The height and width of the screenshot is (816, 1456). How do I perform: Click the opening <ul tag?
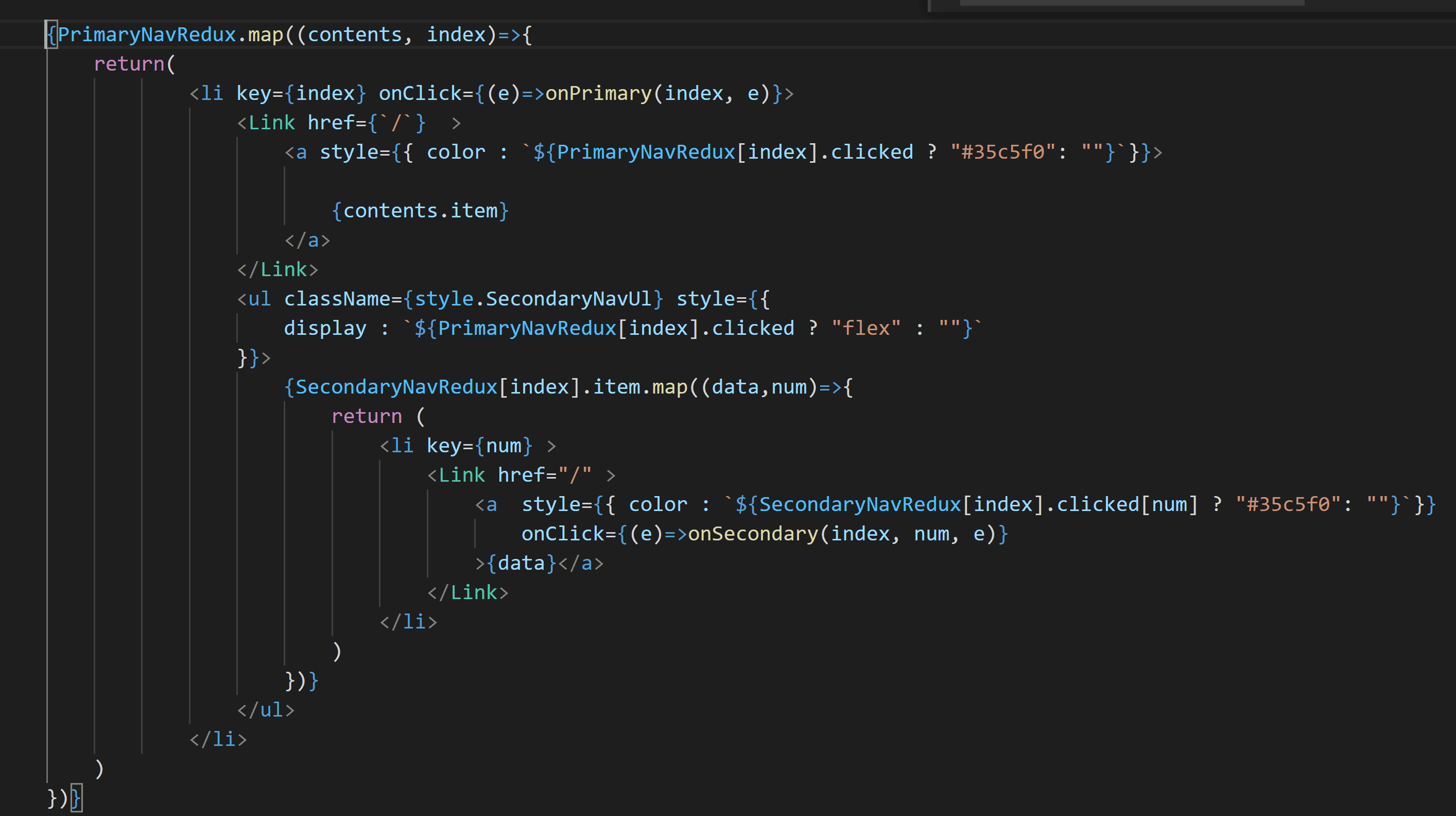pos(254,299)
